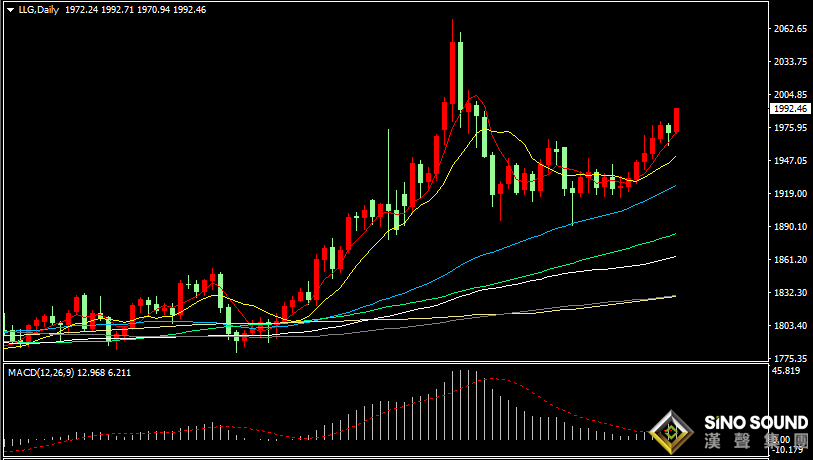This screenshot has height=460, width=813.
Task: Click the triangle arrow beside LLG,Daily
Action: [x=10, y=10]
